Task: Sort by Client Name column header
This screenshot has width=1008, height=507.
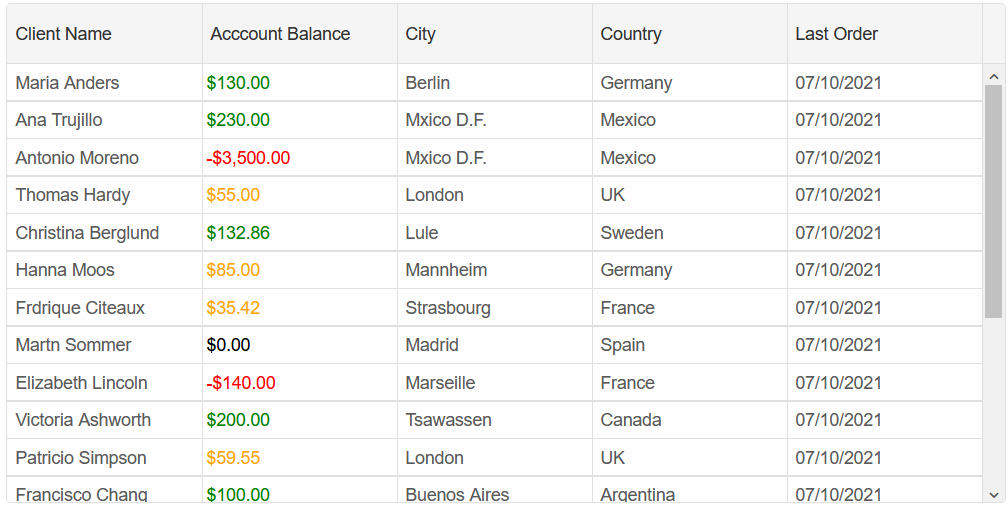Action: [105, 34]
